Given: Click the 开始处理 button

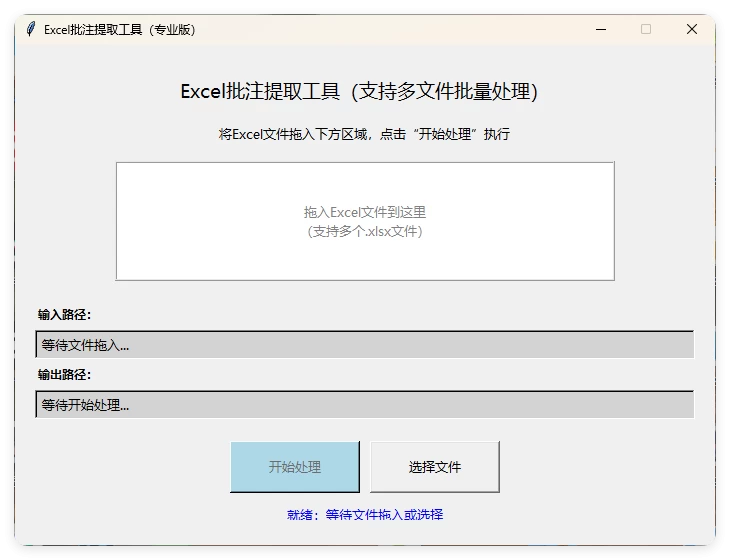Looking at the screenshot, I should (295, 466).
